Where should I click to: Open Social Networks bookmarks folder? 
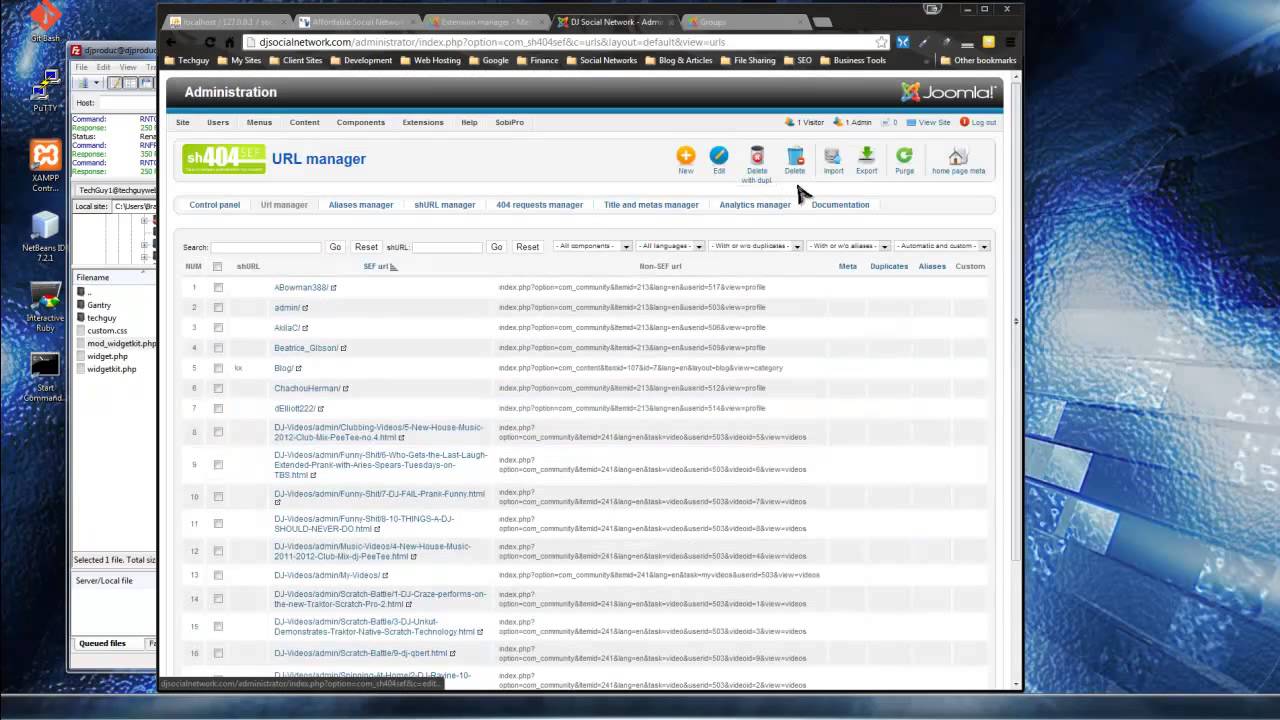click(x=601, y=60)
